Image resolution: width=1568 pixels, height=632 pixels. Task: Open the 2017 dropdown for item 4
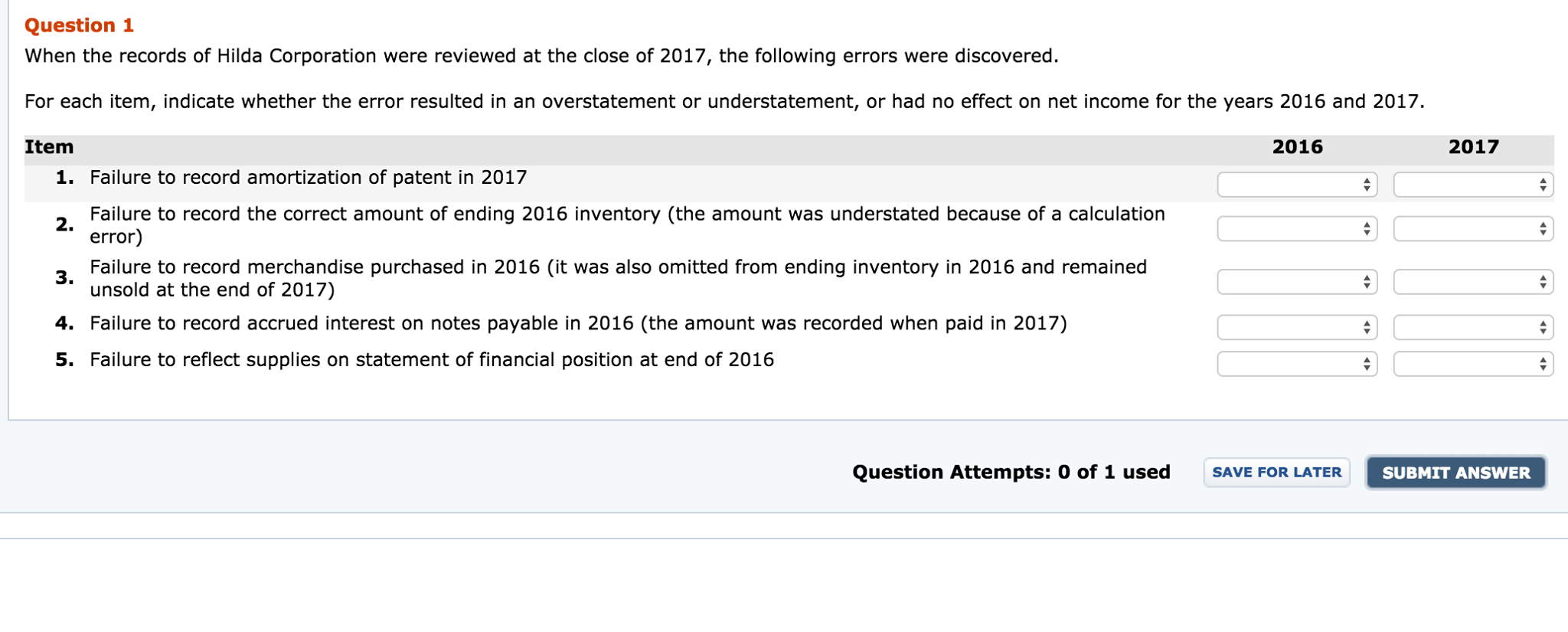coord(1472,327)
